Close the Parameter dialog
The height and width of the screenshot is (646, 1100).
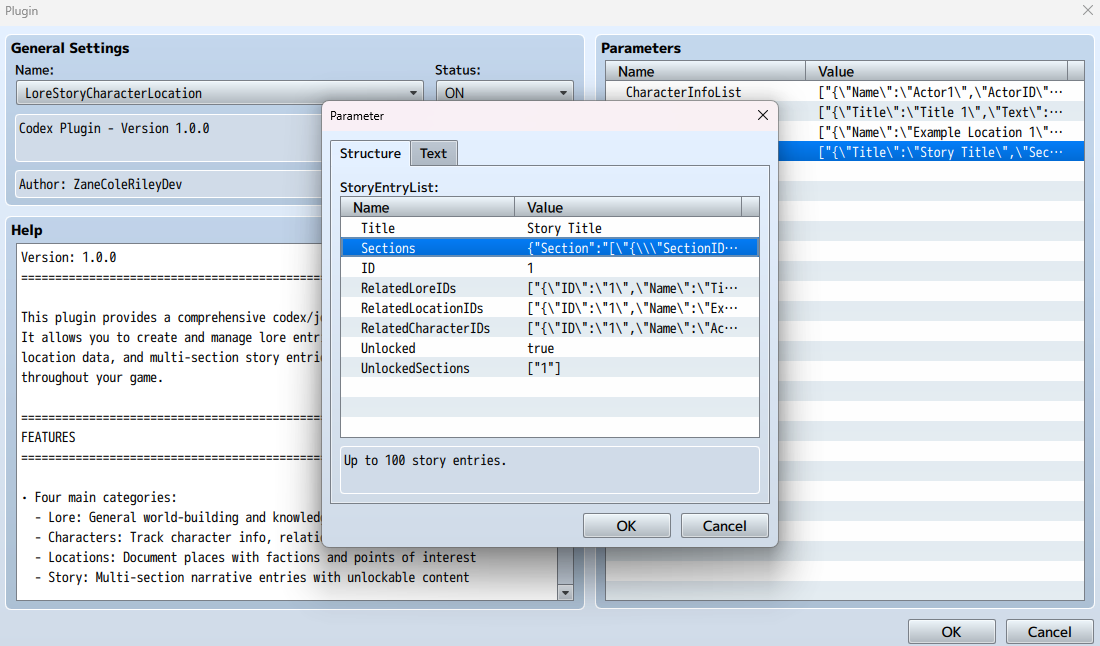tap(763, 115)
